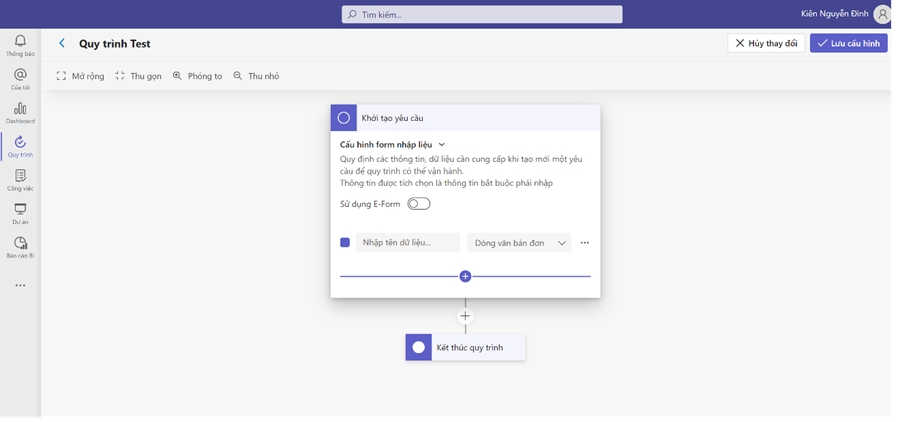This screenshot has width=900, height=422.
Task: Click Phóng to zoom in option
Action: (x=197, y=76)
